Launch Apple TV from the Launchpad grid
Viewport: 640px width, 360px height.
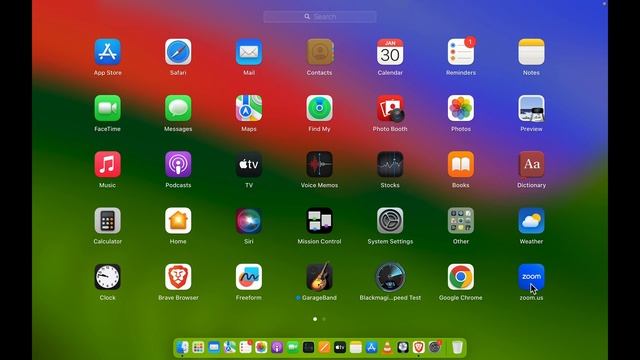[249, 164]
